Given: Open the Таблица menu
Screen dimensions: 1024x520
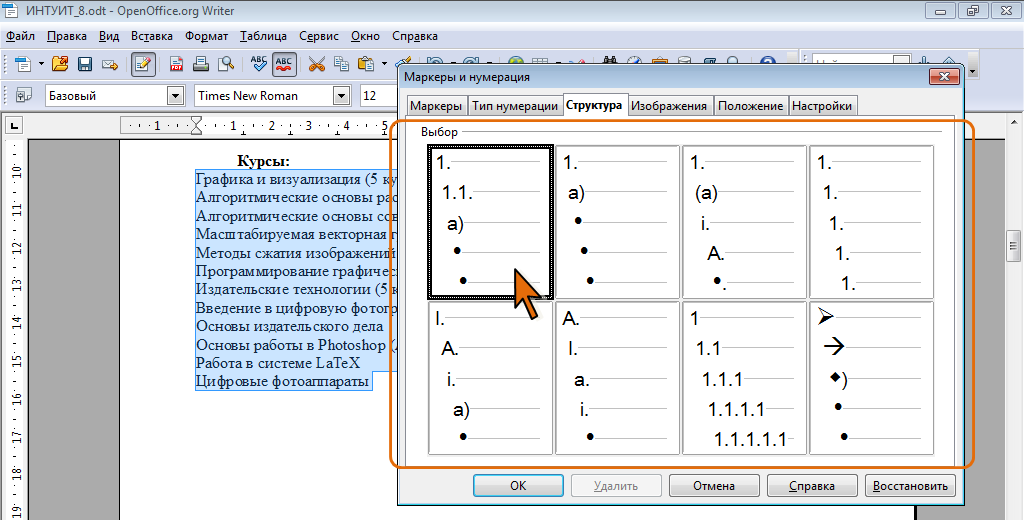Looking at the screenshot, I should tap(263, 36).
